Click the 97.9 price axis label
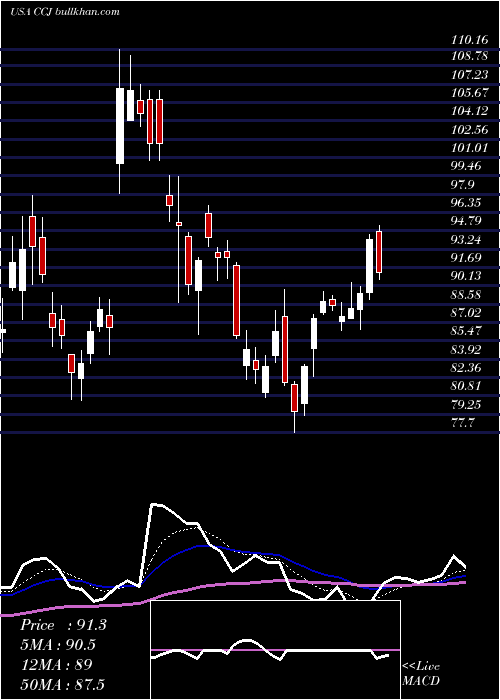The height and width of the screenshot is (700, 500). pyautogui.click(x=463, y=185)
